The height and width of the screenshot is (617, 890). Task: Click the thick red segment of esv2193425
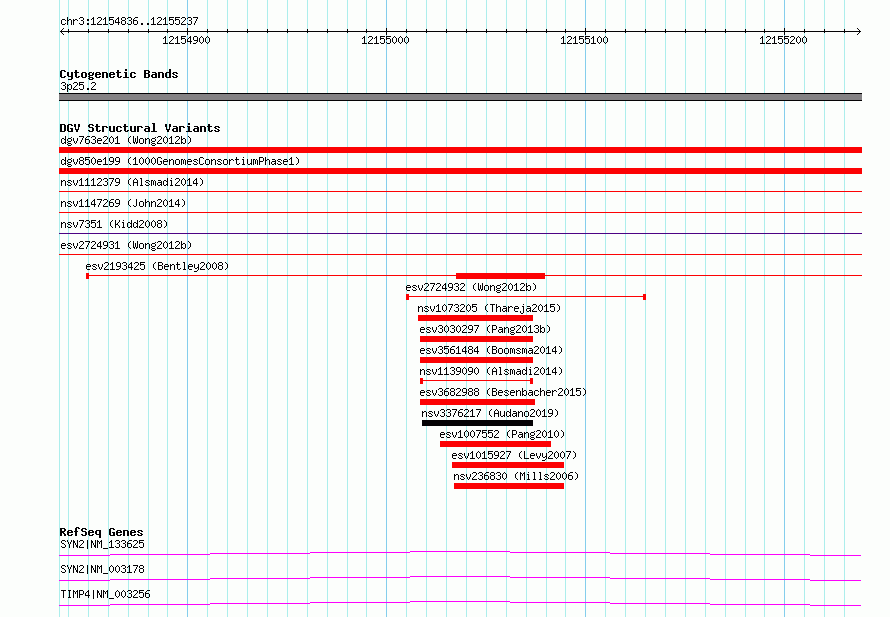coord(501,276)
